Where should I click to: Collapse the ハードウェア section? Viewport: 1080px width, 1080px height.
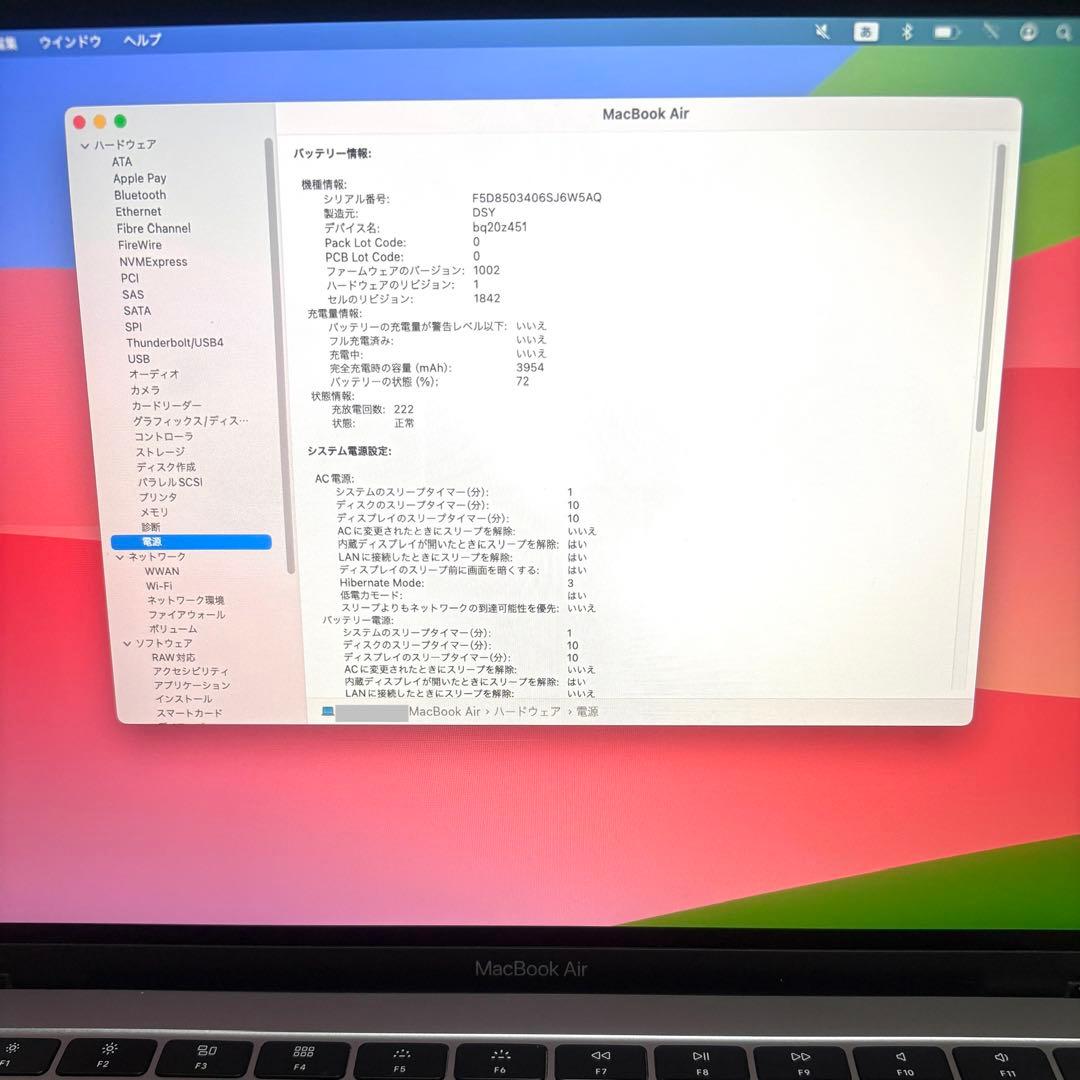point(86,144)
